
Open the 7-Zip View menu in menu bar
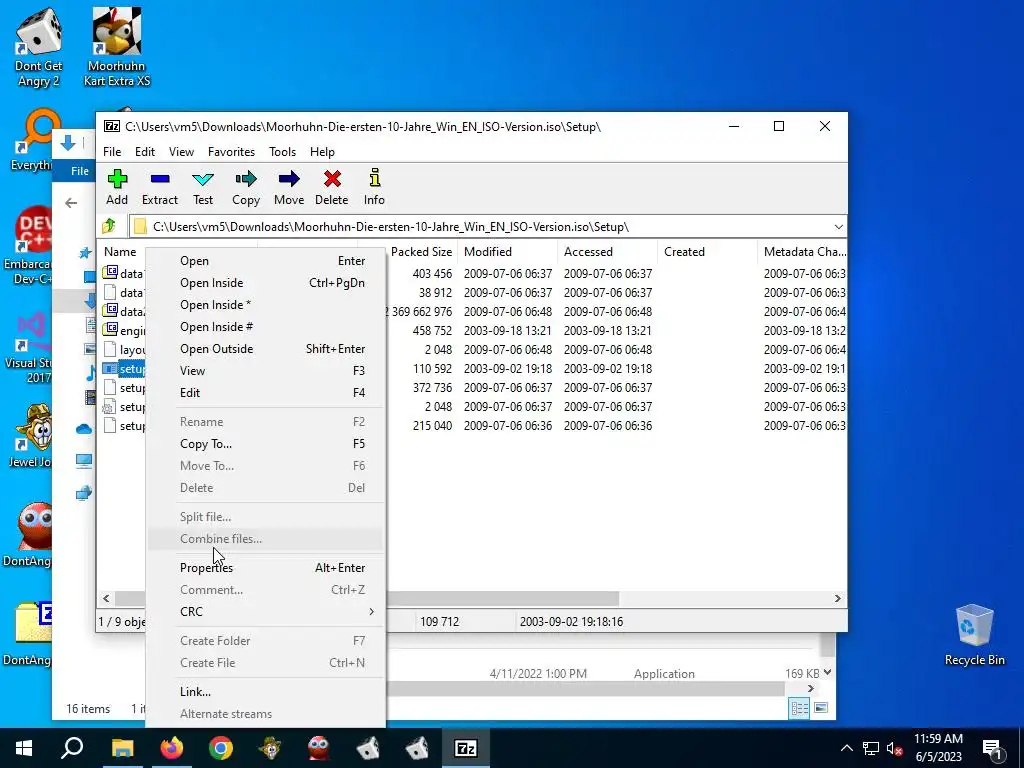pos(182,152)
